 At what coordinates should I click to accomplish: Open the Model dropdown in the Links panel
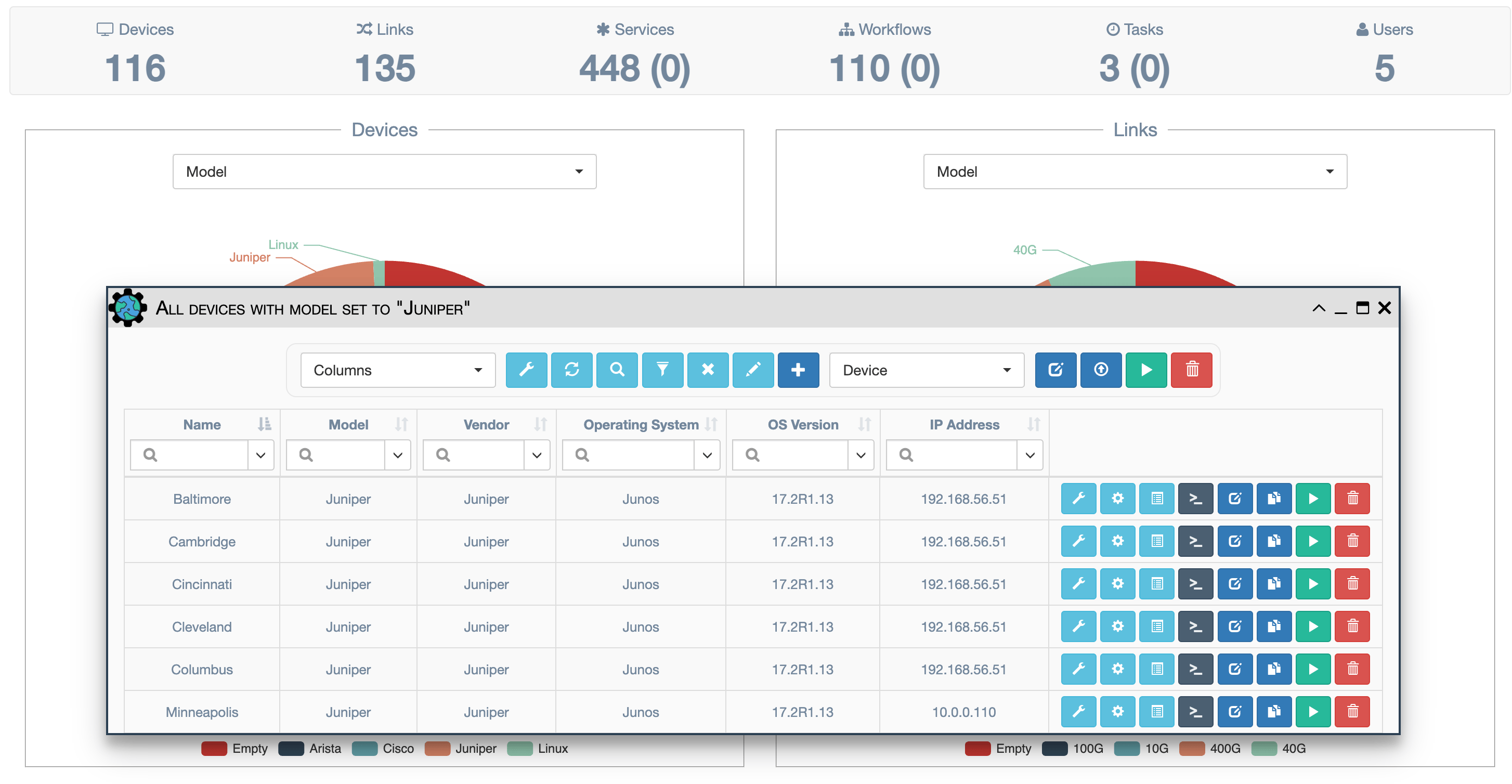coord(1135,172)
